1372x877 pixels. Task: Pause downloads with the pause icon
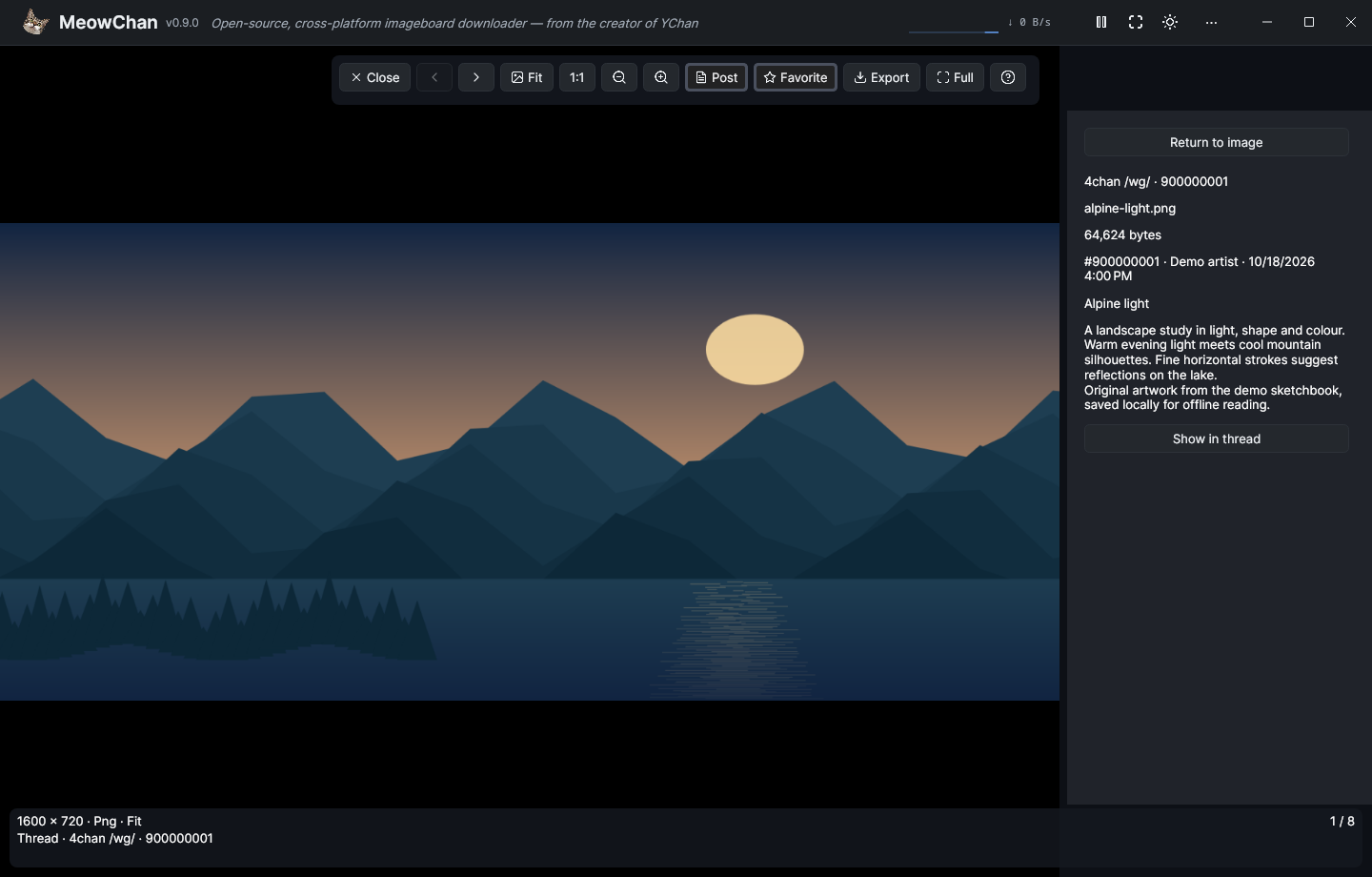click(x=1101, y=22)
